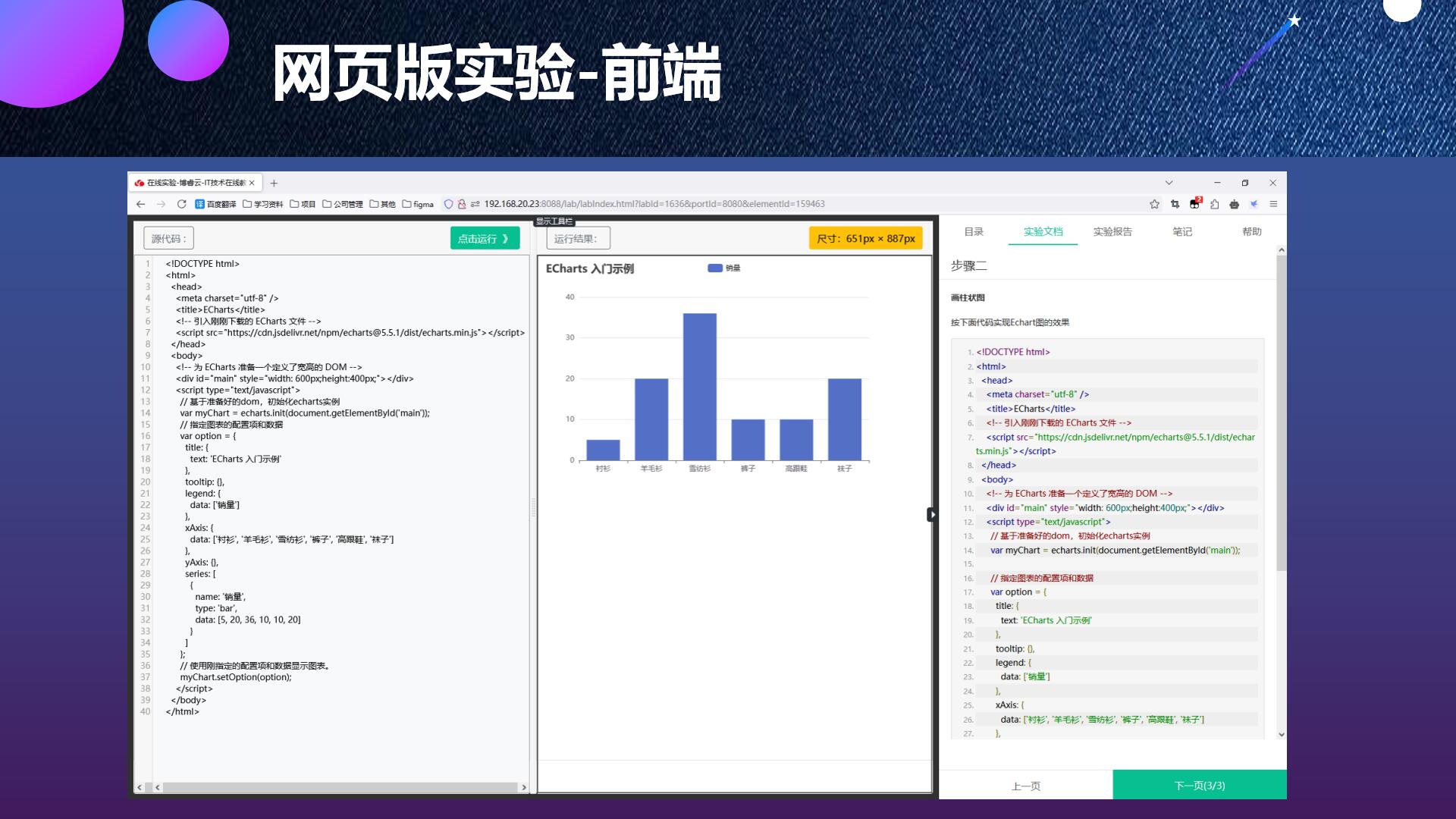
Task: Go back with the browser back arrow
Action: [x=140, y=204]
